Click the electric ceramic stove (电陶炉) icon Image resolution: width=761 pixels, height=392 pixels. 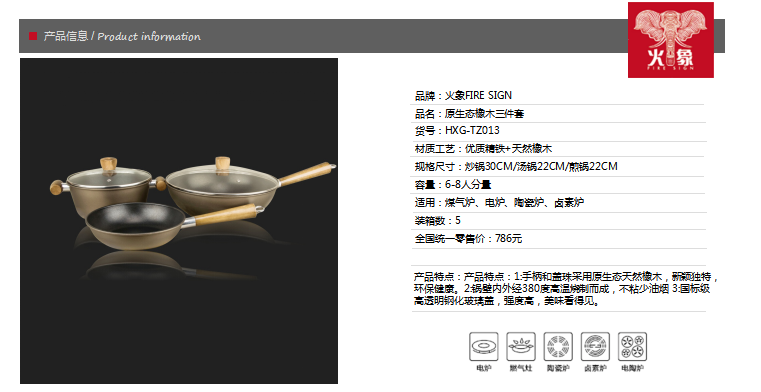(x=632, y=346)
